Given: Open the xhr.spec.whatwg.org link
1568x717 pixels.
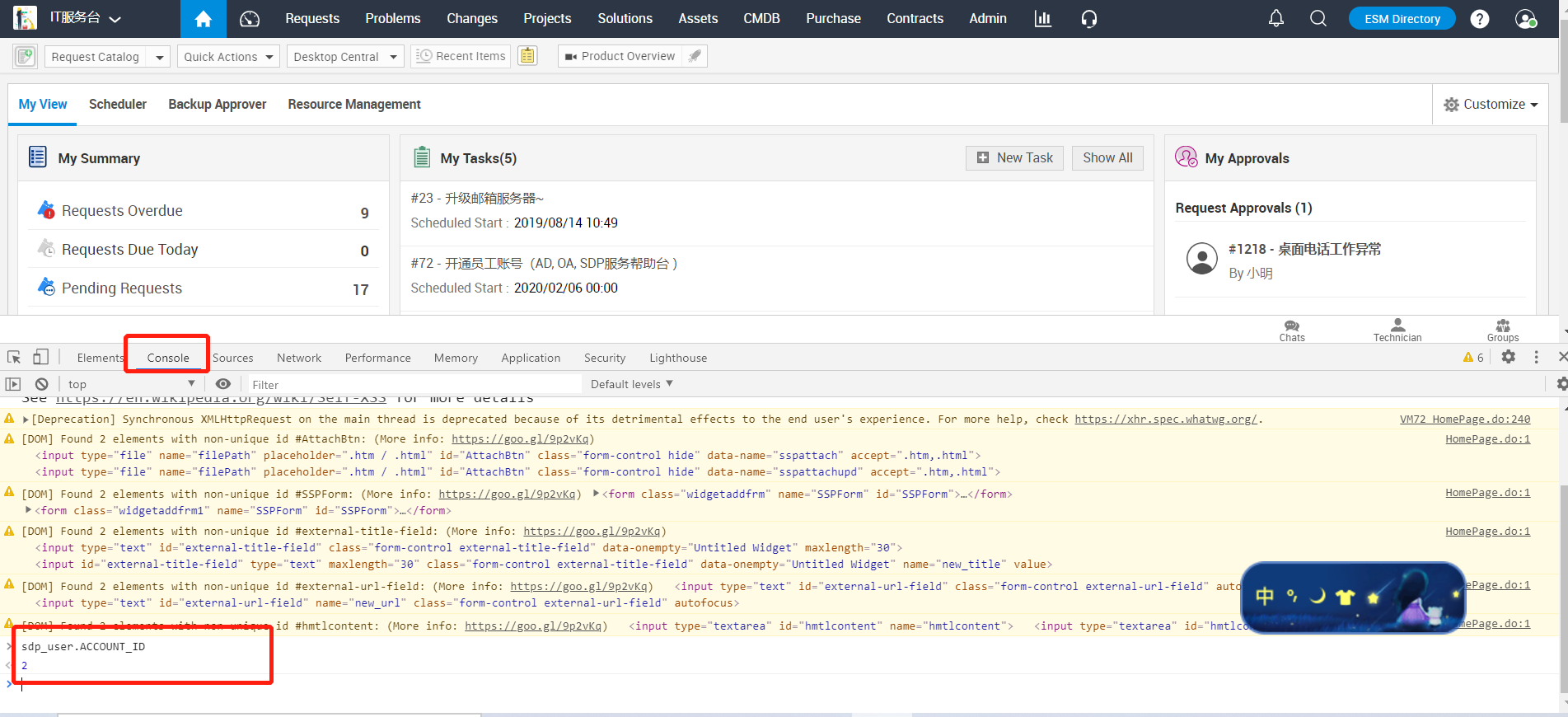Looking at the screenshot, I should tap(1166, 419).
